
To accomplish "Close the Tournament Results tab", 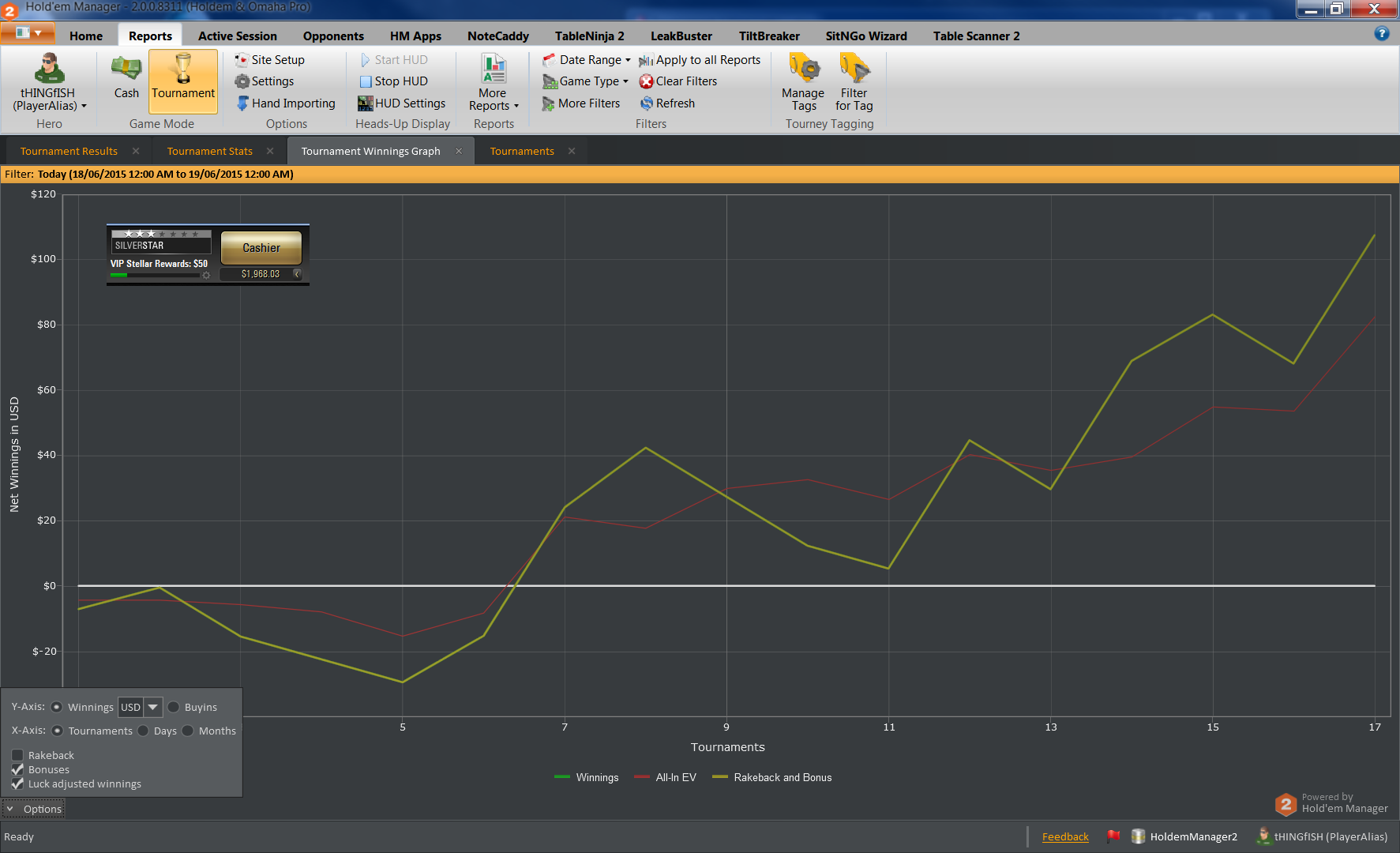I will point(136,151).
